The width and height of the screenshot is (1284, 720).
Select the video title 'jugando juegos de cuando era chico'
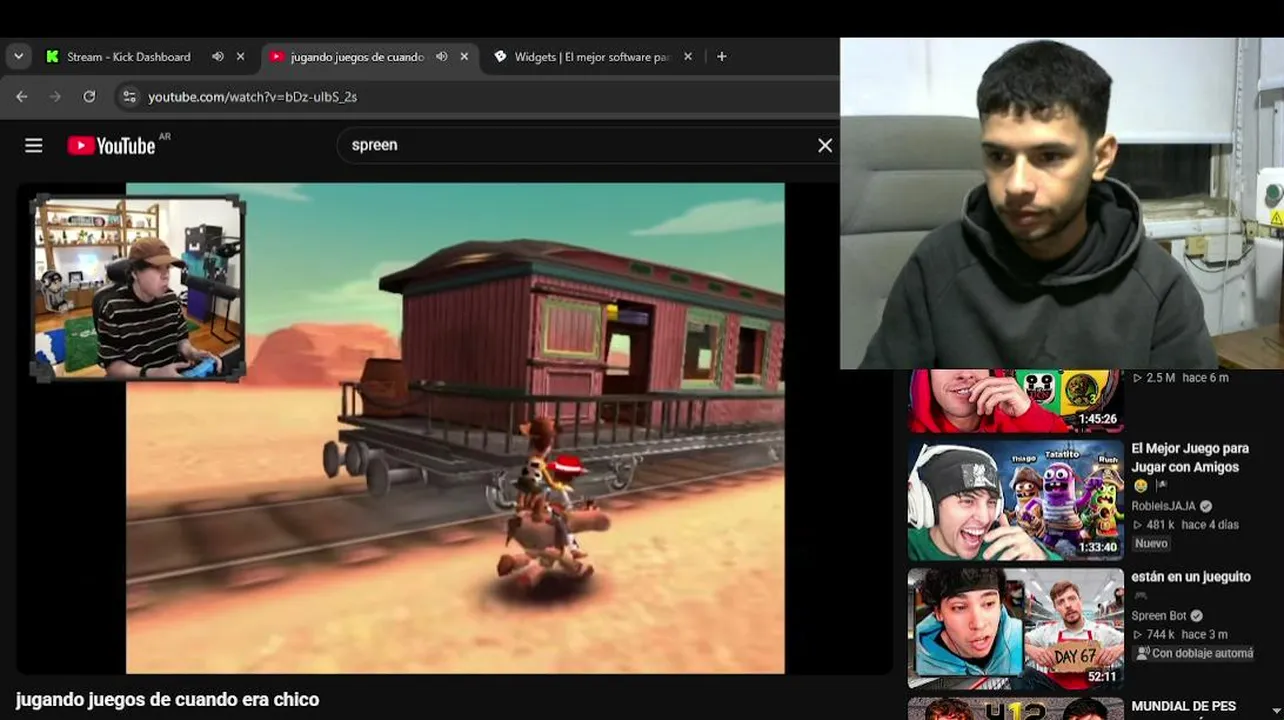coord(168,700)
